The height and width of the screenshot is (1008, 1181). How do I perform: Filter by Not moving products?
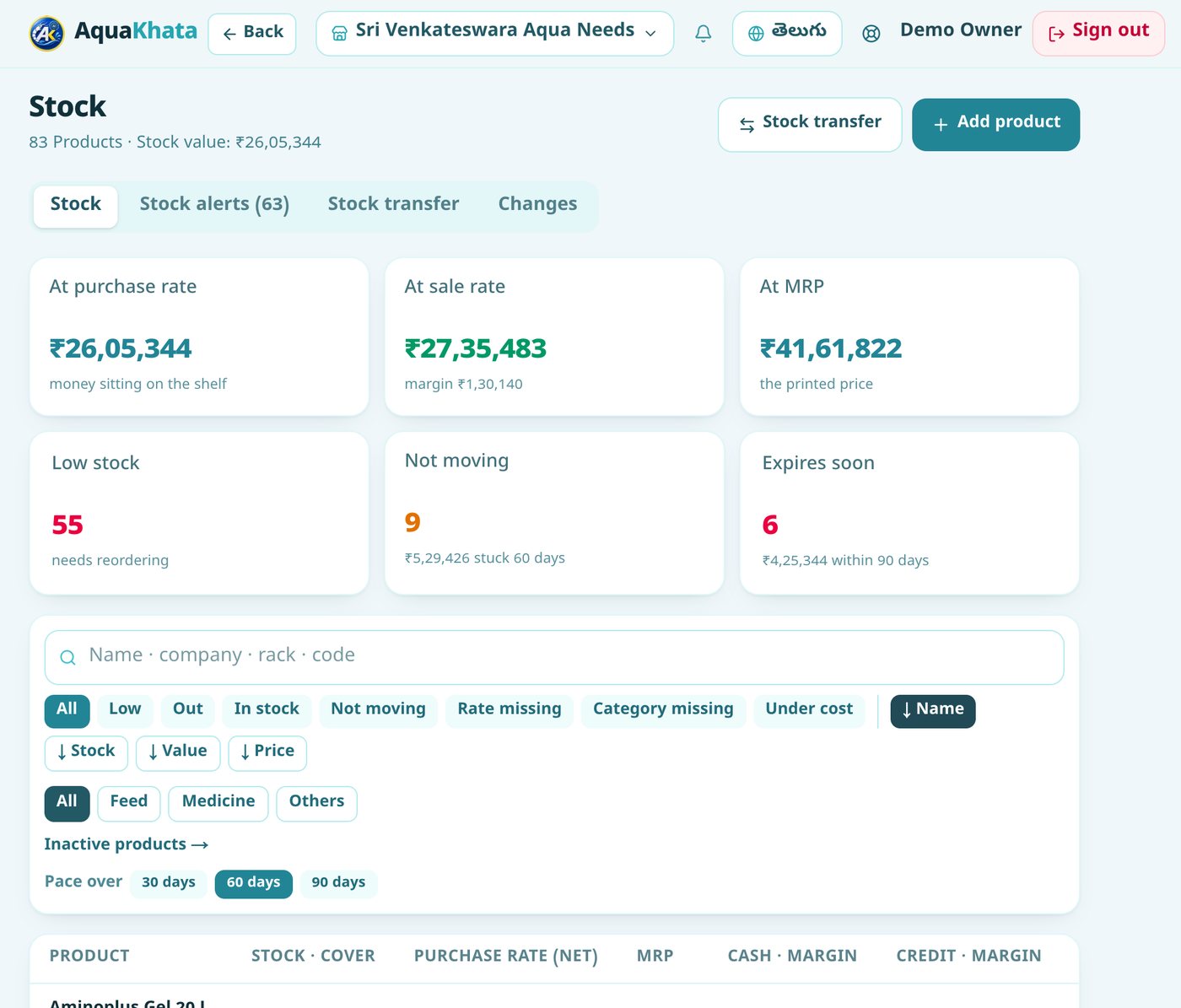378,710
